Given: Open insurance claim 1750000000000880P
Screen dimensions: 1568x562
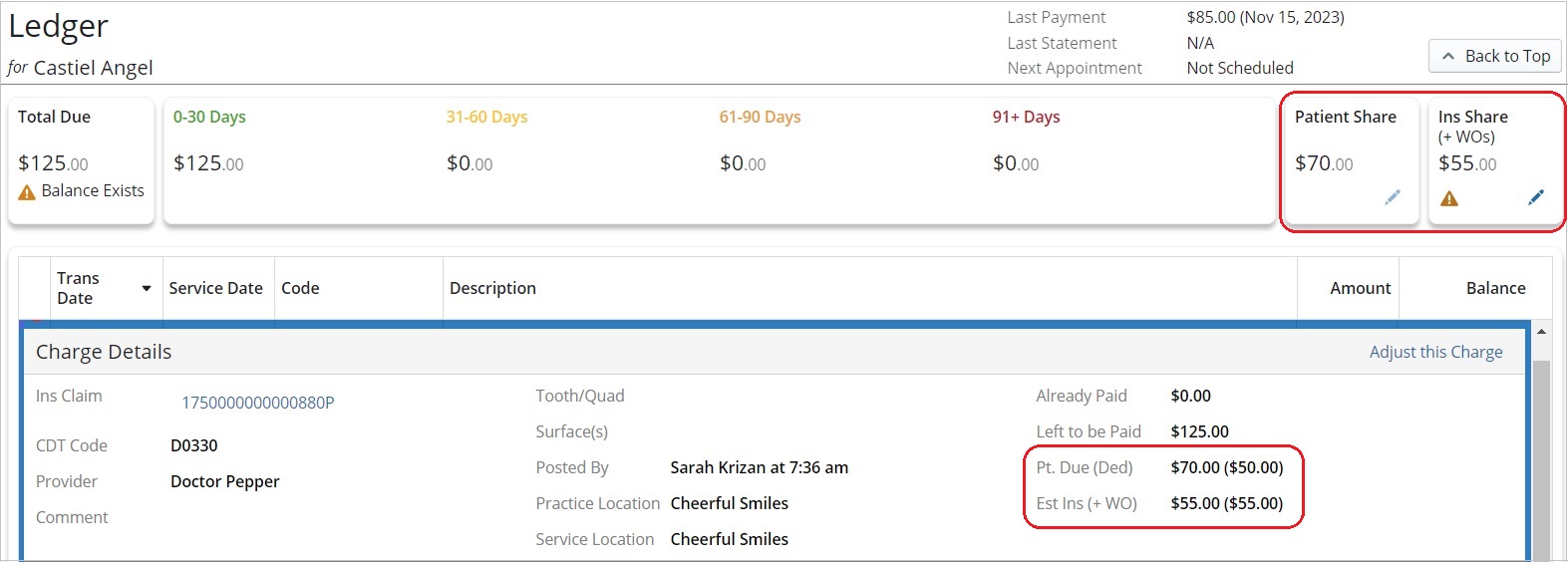Looking at the screenshot, I should [257, 403].
